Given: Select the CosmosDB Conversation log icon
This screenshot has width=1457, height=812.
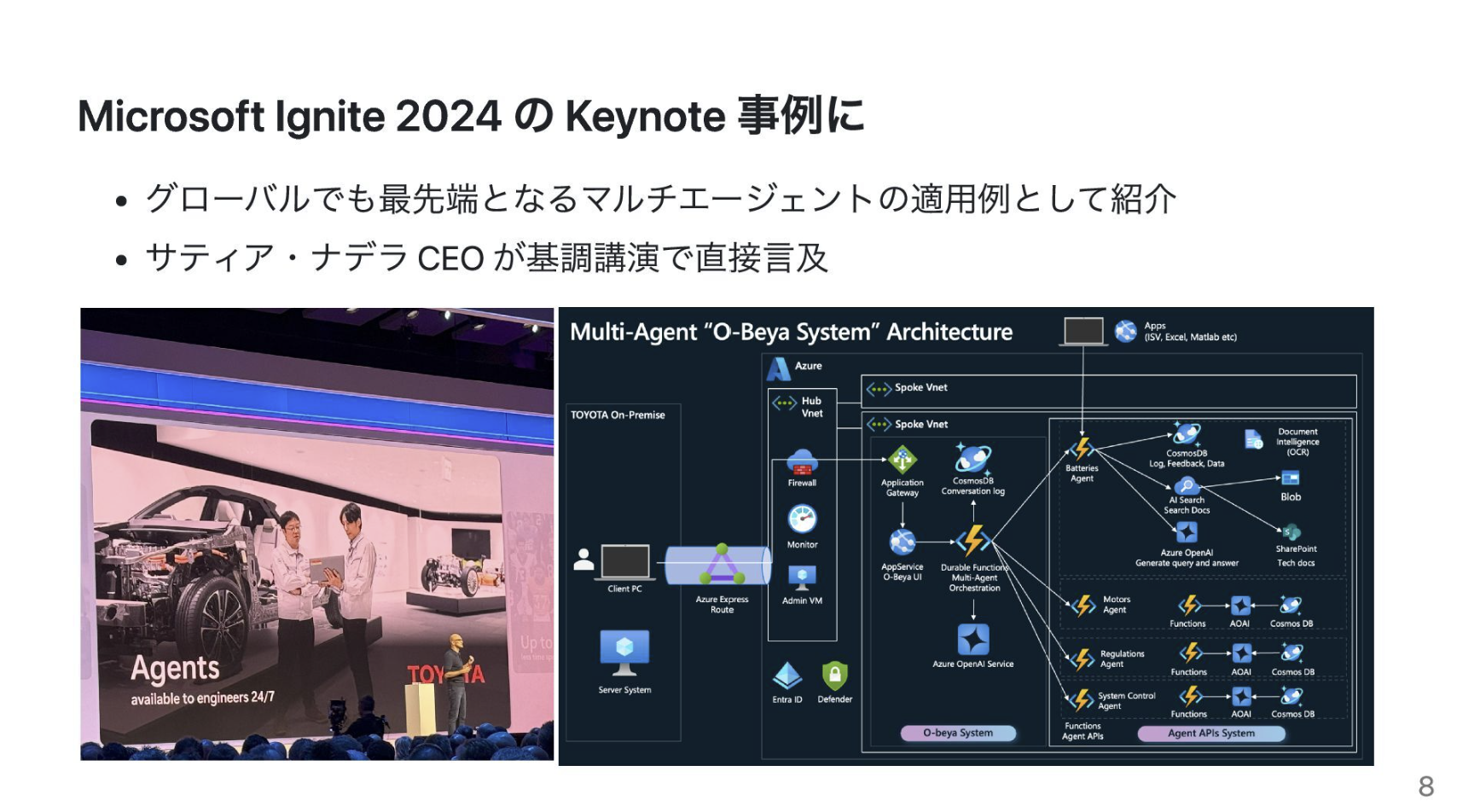Looking at the screenshot, I should 972,459.
